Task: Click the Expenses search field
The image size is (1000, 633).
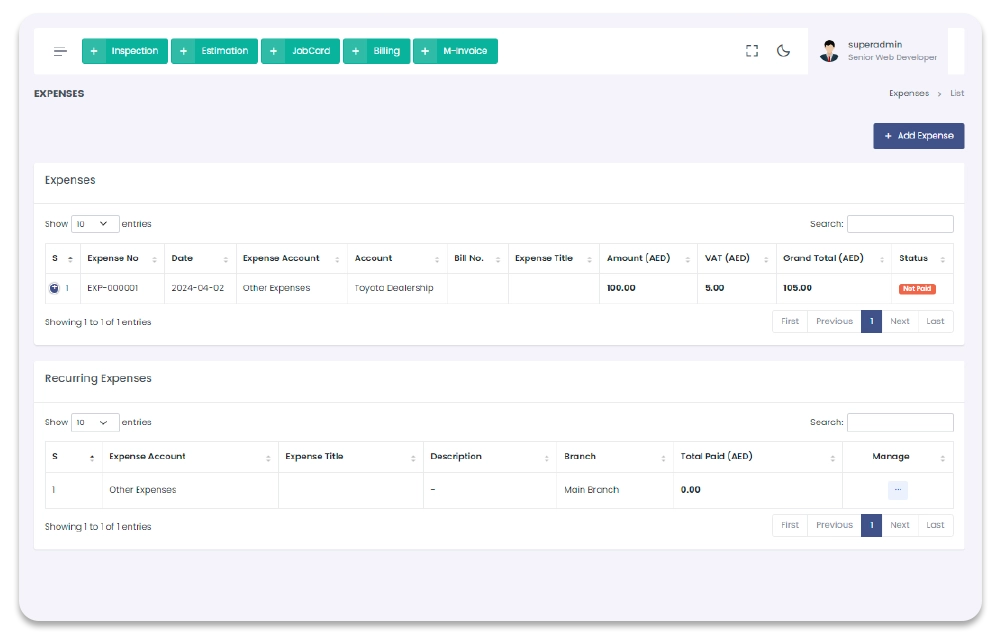Action: tap(899, 224)
